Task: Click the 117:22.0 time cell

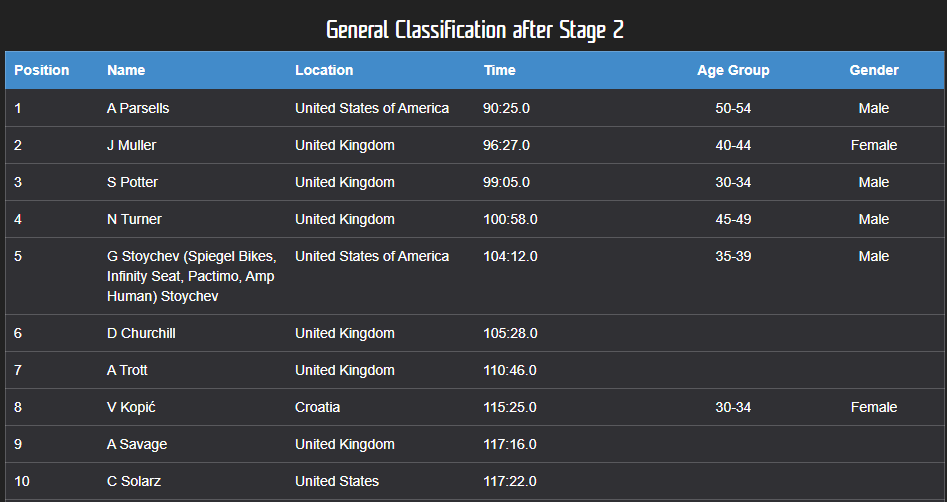Action: [x=510, y=481]
